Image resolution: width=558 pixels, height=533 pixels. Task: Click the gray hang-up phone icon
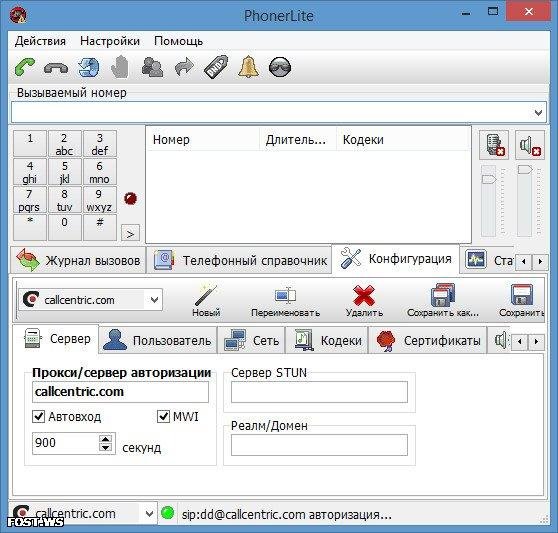click(56, 68)
